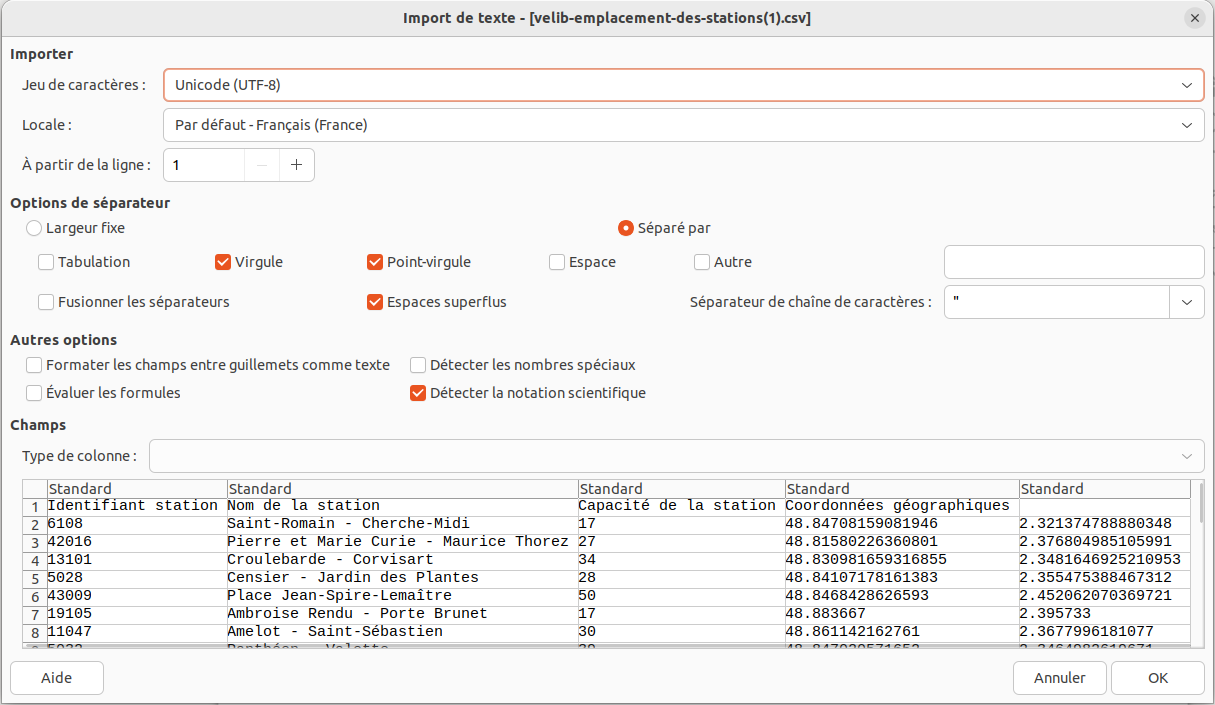The image size is (1215, 705).
Task: Enable the Espace separator
Action: tap(556, 262)
